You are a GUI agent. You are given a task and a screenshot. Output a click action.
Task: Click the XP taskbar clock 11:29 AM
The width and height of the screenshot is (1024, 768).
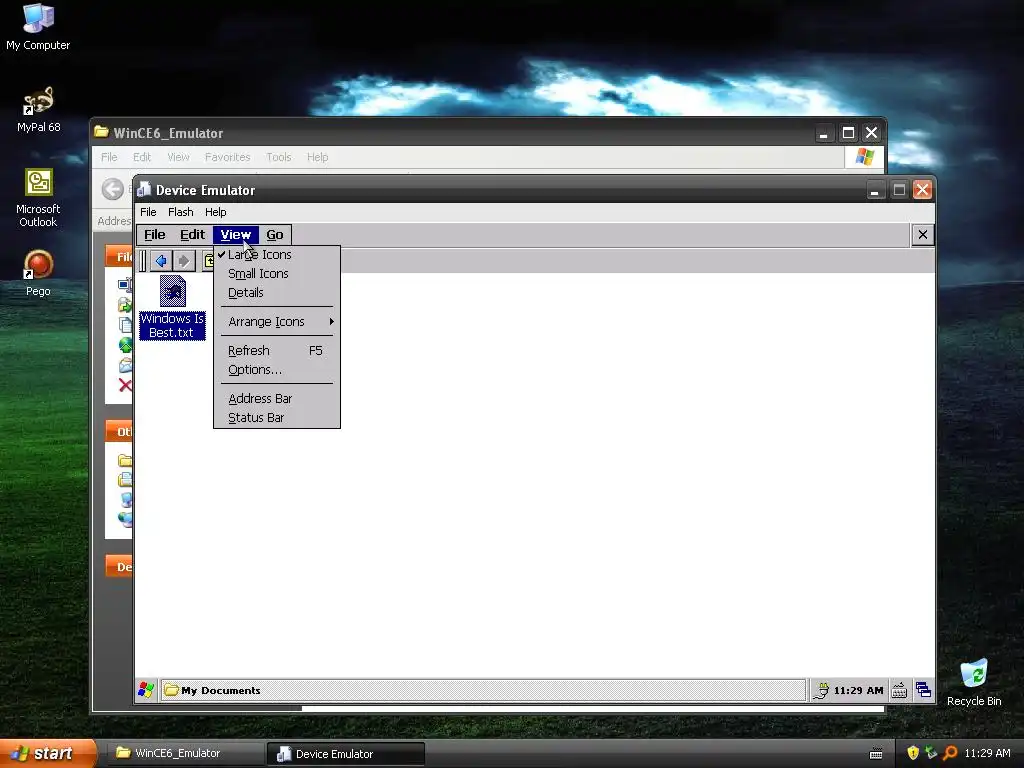pos(987,753)
